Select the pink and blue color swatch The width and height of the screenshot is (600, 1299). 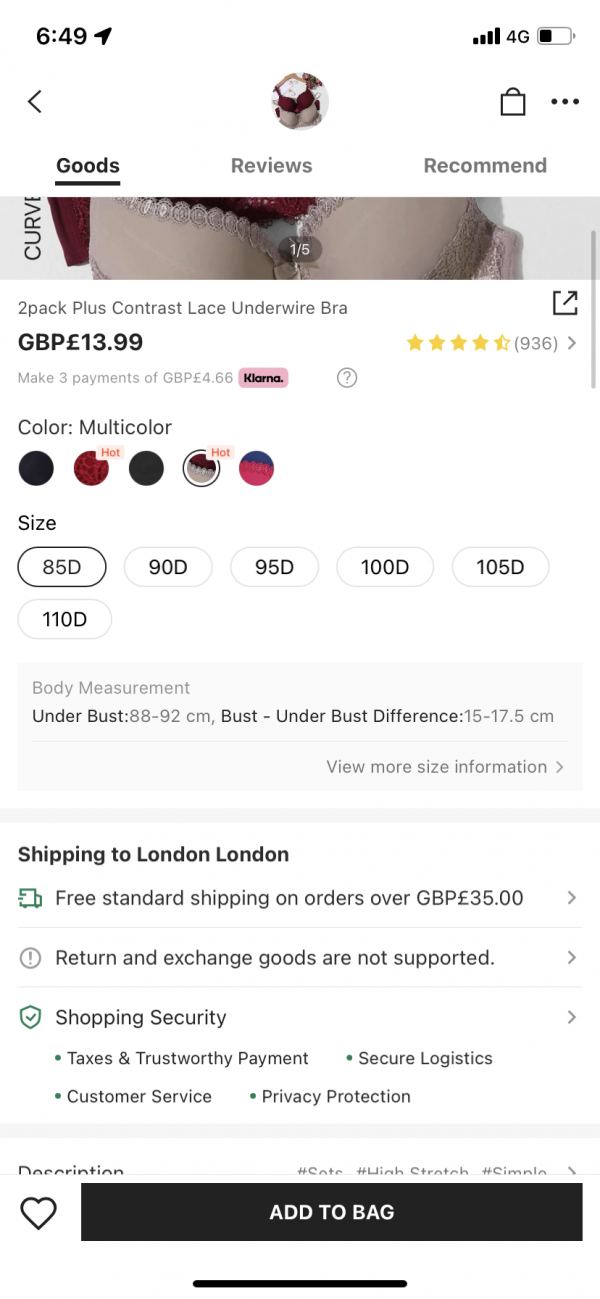tap(256, 468)
